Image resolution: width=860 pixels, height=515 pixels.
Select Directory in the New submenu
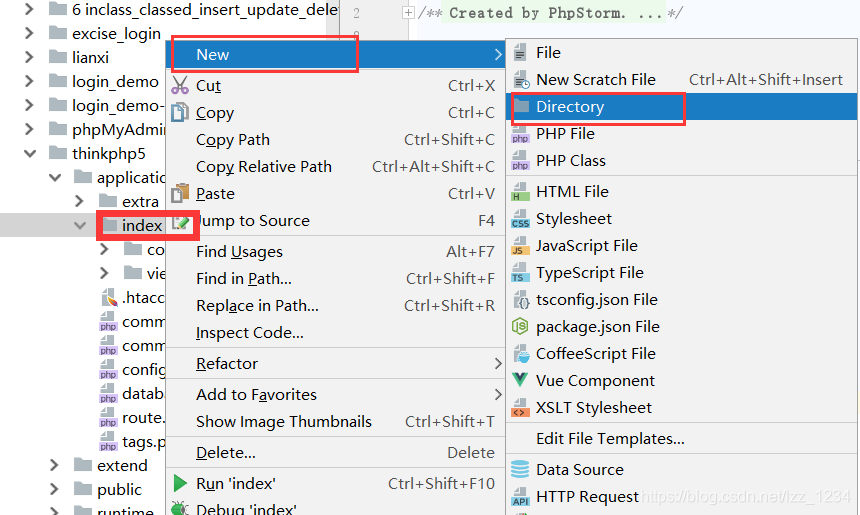coord(682,106)
